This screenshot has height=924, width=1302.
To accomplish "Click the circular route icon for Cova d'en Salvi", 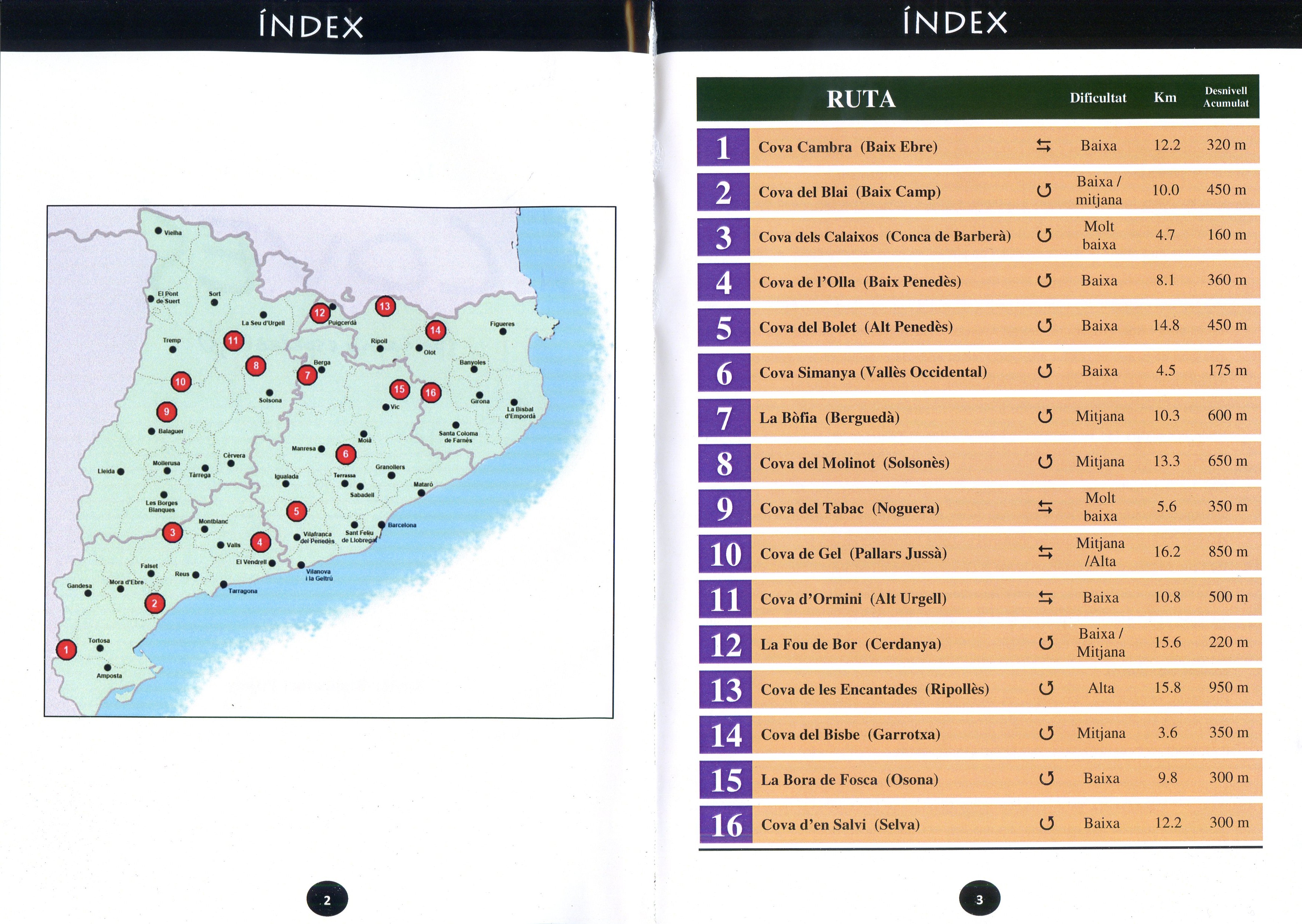I will [x=1047, y=823].
